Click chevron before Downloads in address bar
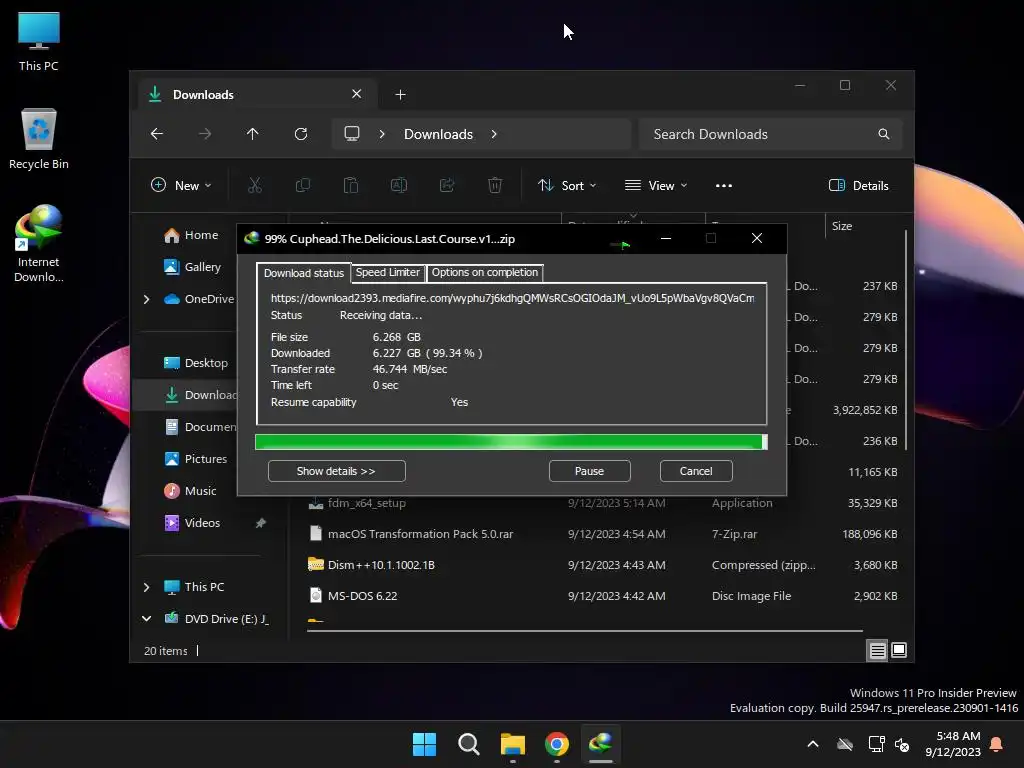 tap(382, 134)
